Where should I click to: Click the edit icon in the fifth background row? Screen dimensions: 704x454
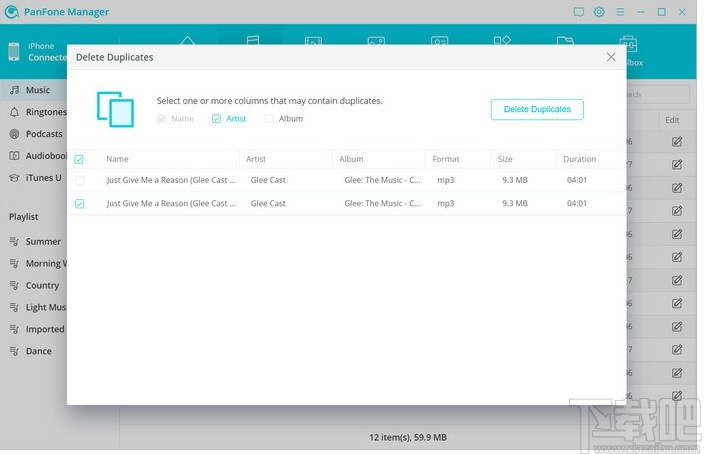(x=677, y=234)
